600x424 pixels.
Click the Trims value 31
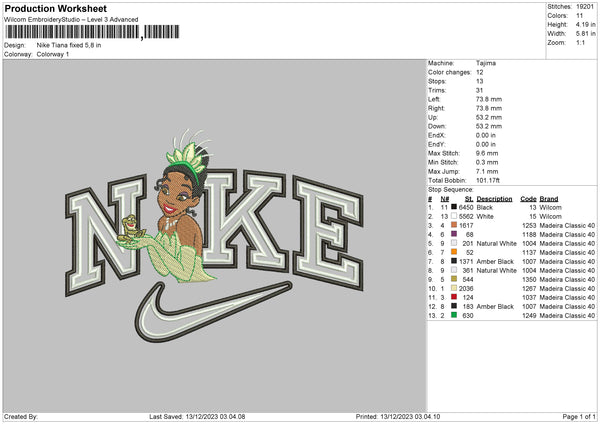tap(479, 90)
